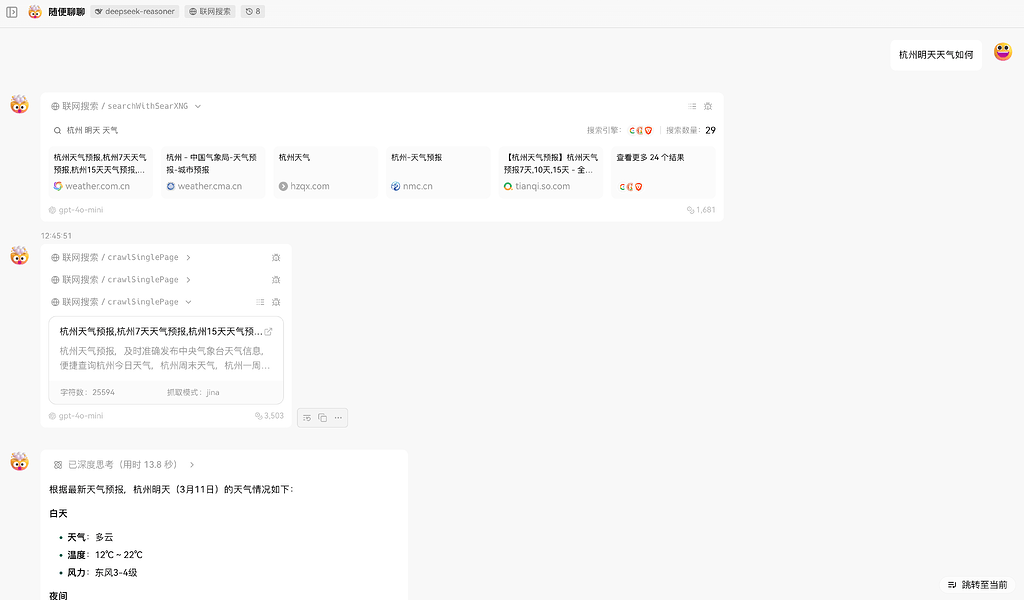Collapse the searchWithSearXNG tool call chevron
This screenshot has height=600, width=1024.
(198, 106)
